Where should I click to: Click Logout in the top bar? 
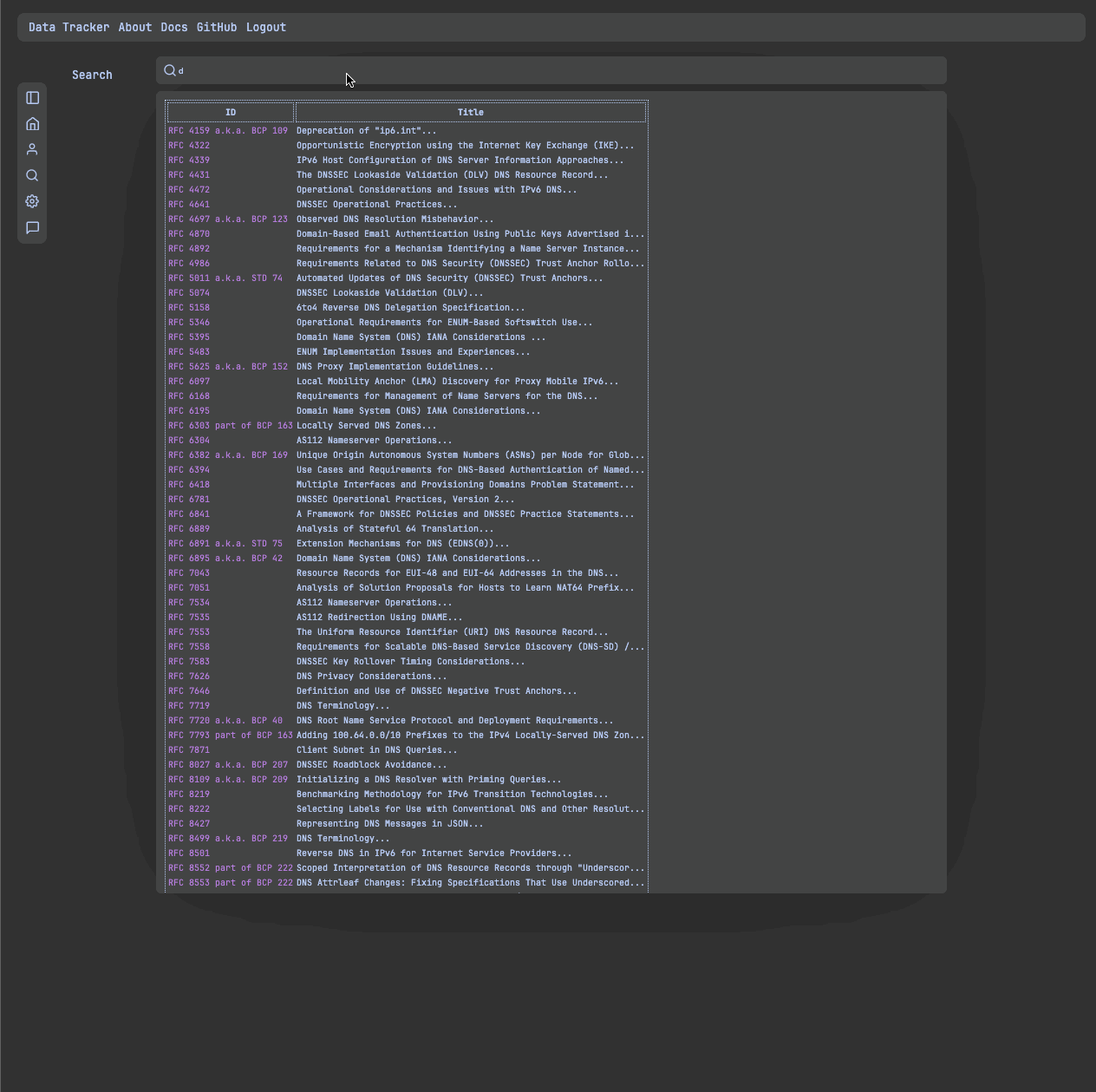tap(265, 27)
